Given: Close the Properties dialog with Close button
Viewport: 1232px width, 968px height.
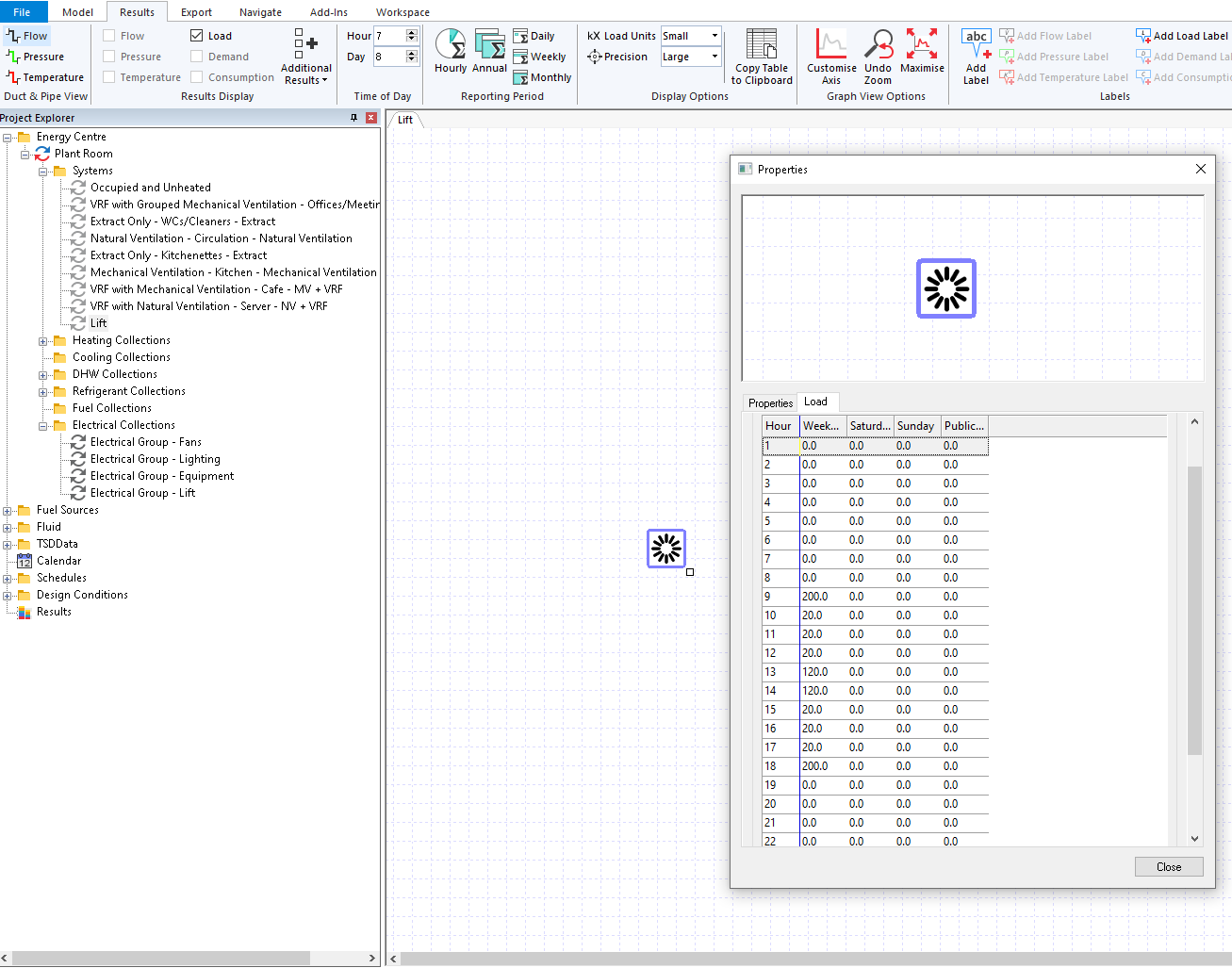Looking at the screenshot, I should point(1169,867).
